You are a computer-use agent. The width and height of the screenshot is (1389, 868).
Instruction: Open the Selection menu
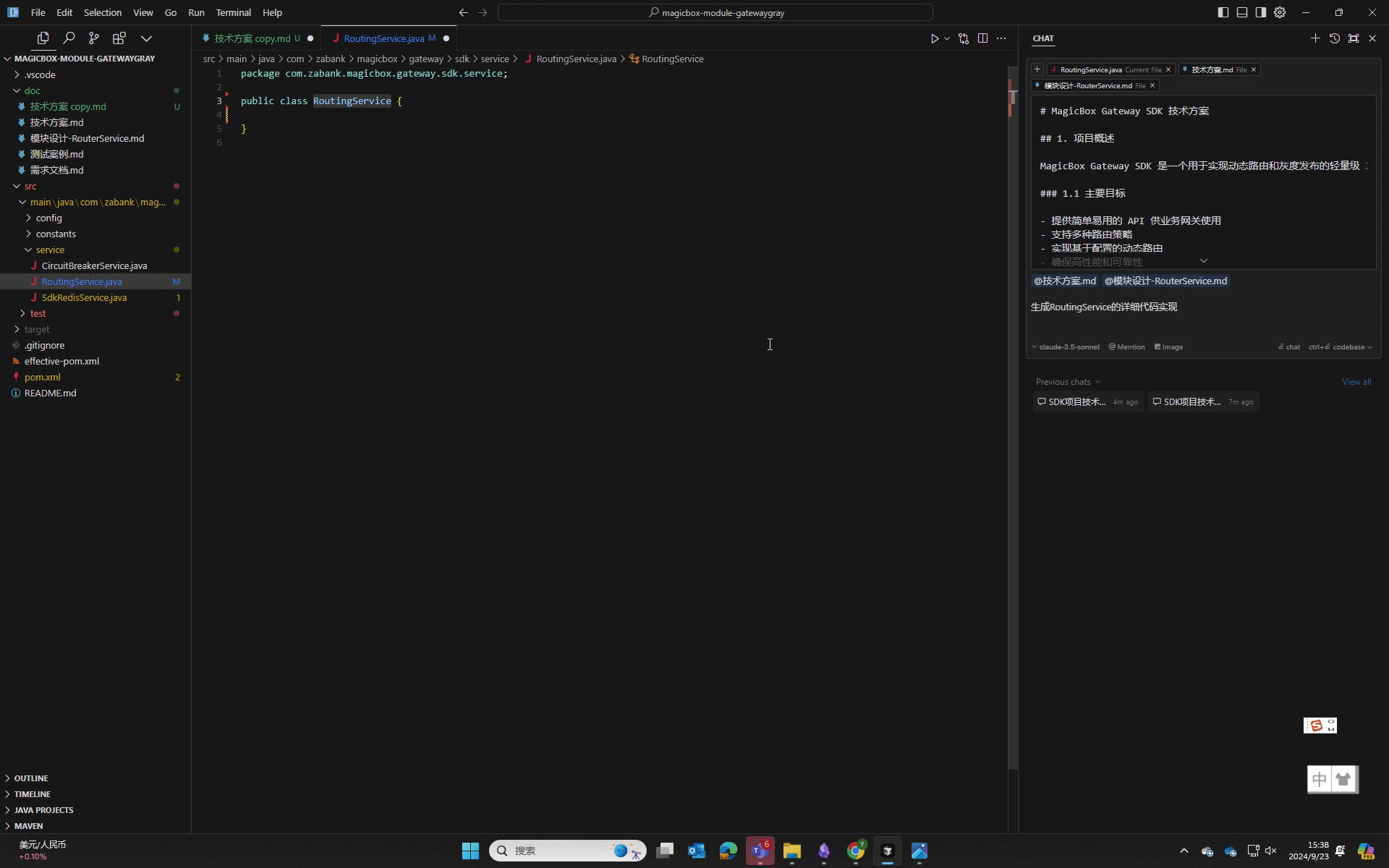tap(103, 12)
